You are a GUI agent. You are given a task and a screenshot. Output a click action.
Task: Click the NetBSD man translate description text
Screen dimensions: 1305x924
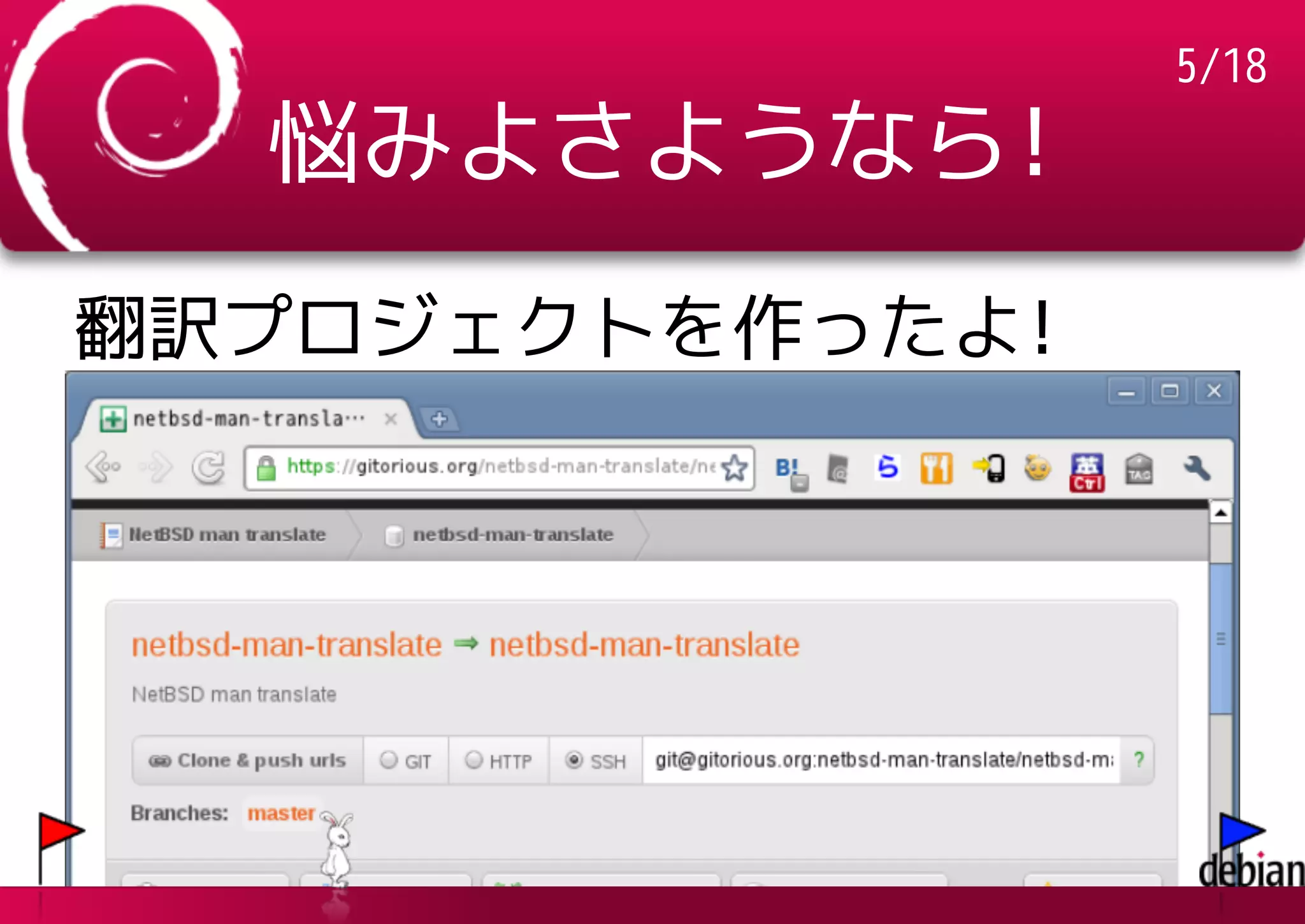[234, 694]
